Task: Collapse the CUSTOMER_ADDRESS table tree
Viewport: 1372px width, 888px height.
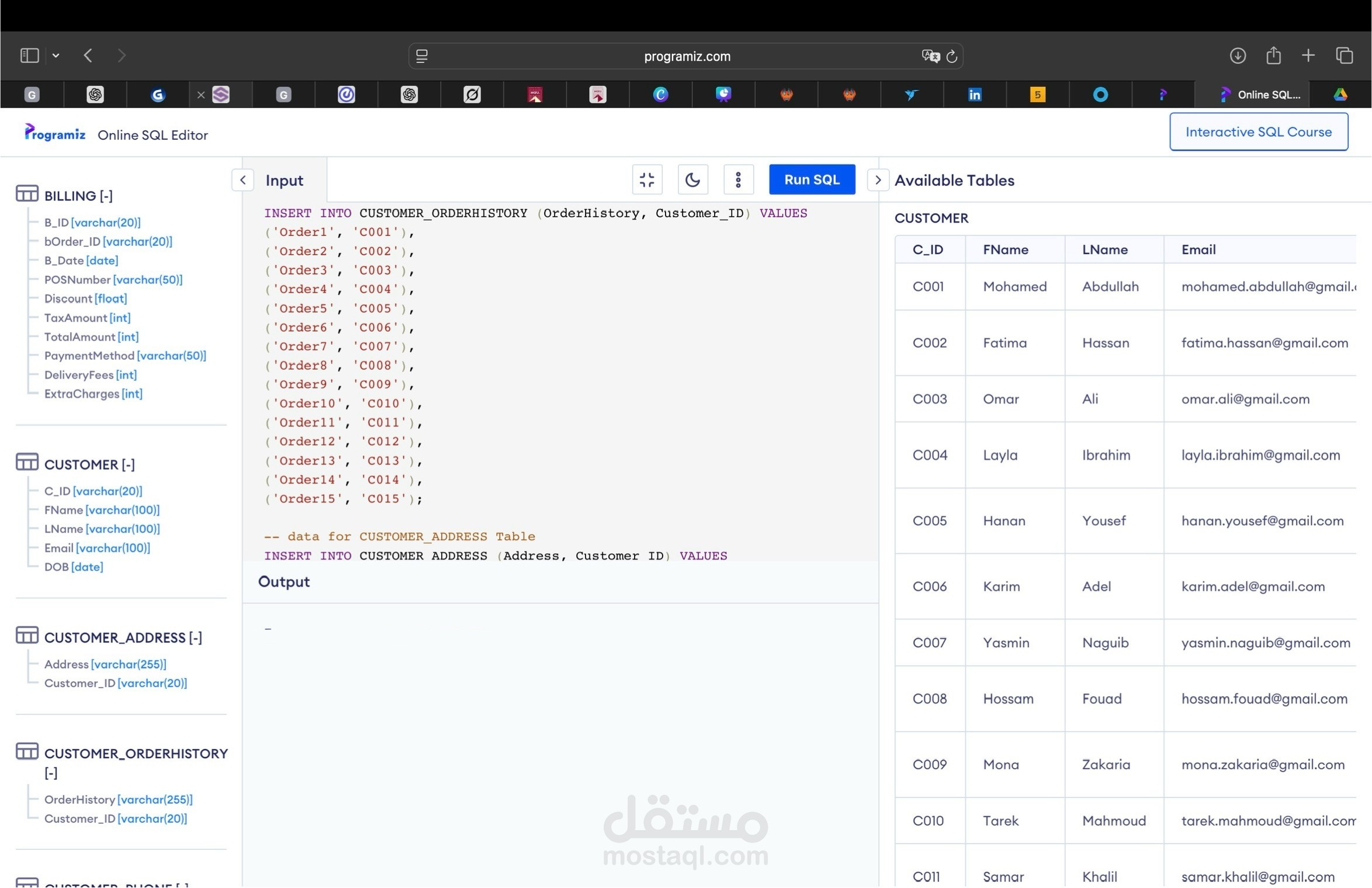Action: [x=195, y=637]
